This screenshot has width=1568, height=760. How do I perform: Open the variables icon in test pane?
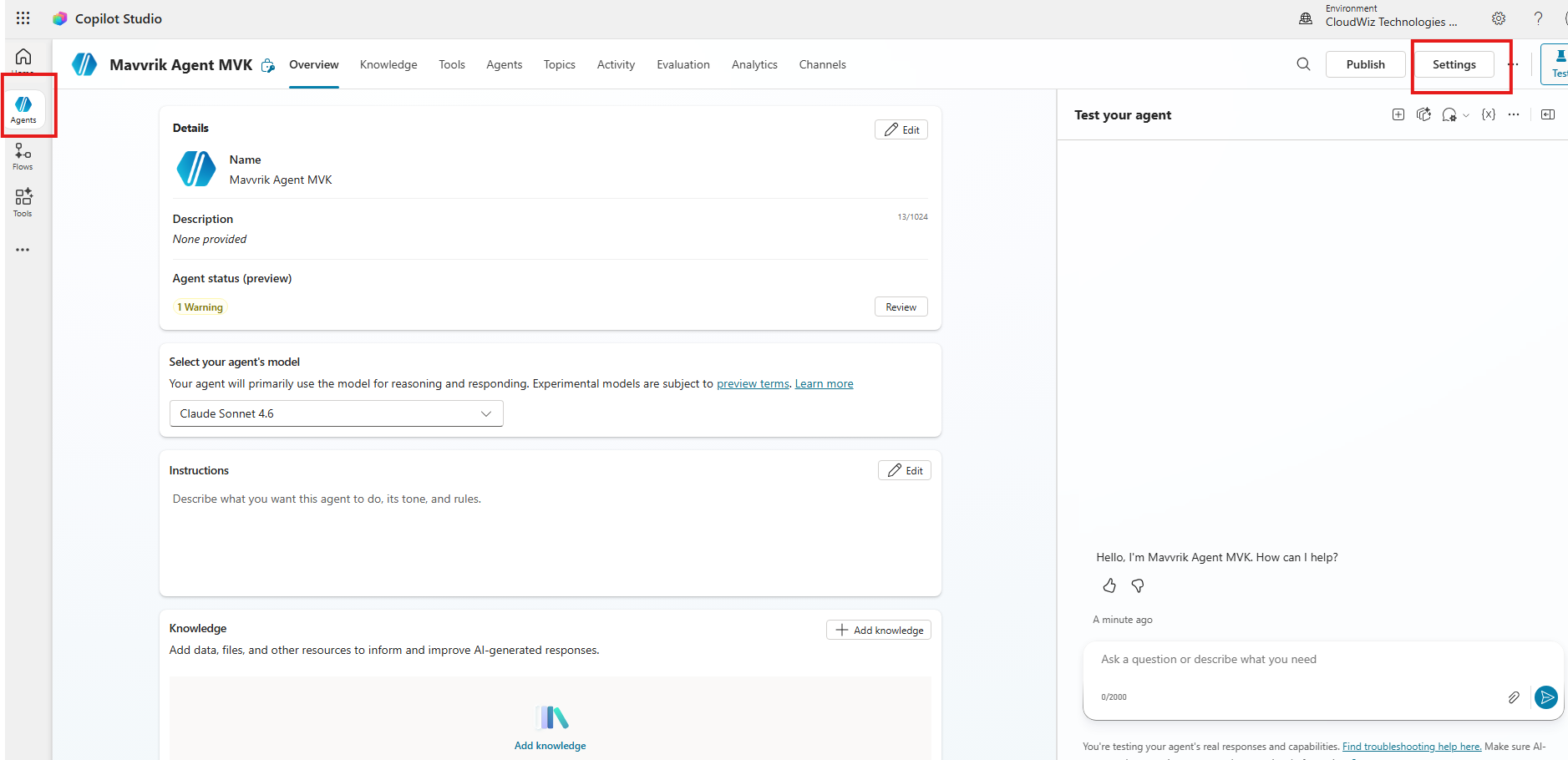click(x=1489, y=114)
